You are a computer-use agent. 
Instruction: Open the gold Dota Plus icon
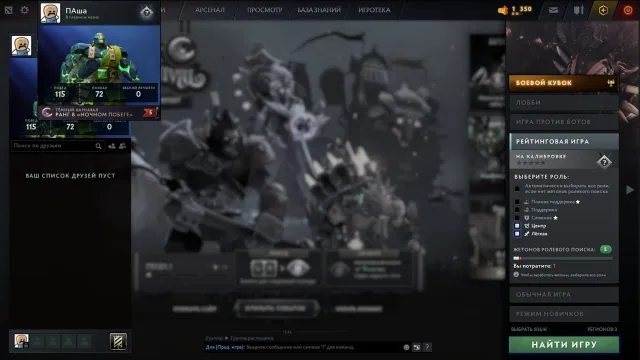[x=603, y=10]
